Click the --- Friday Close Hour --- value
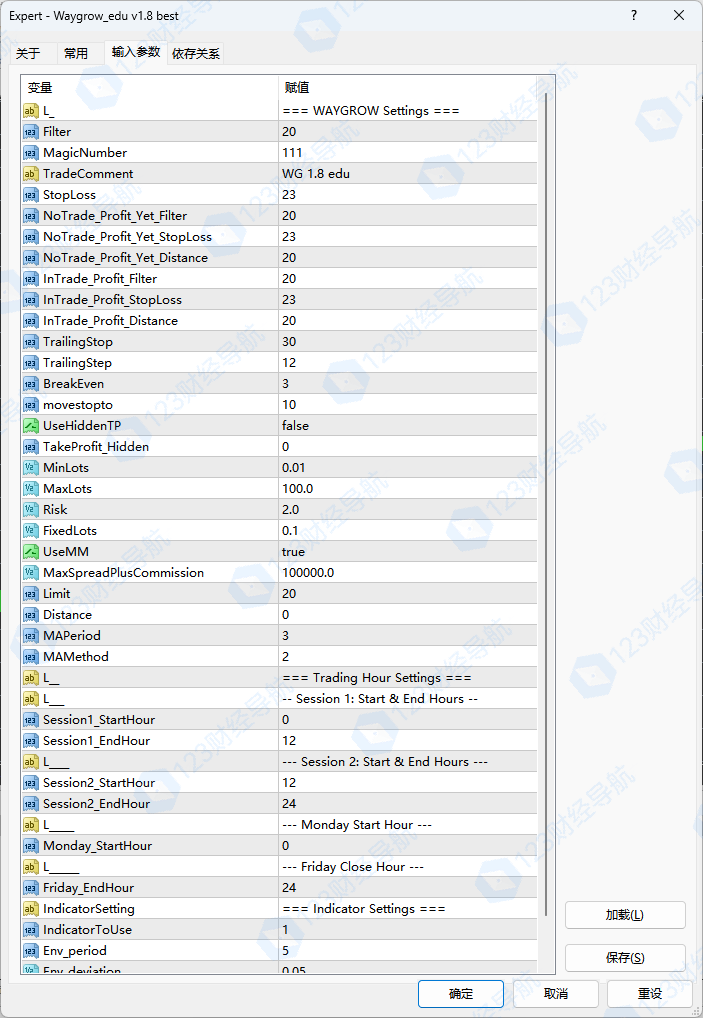This screenshot has width=703, height=1018. click(x=408, y=867)
